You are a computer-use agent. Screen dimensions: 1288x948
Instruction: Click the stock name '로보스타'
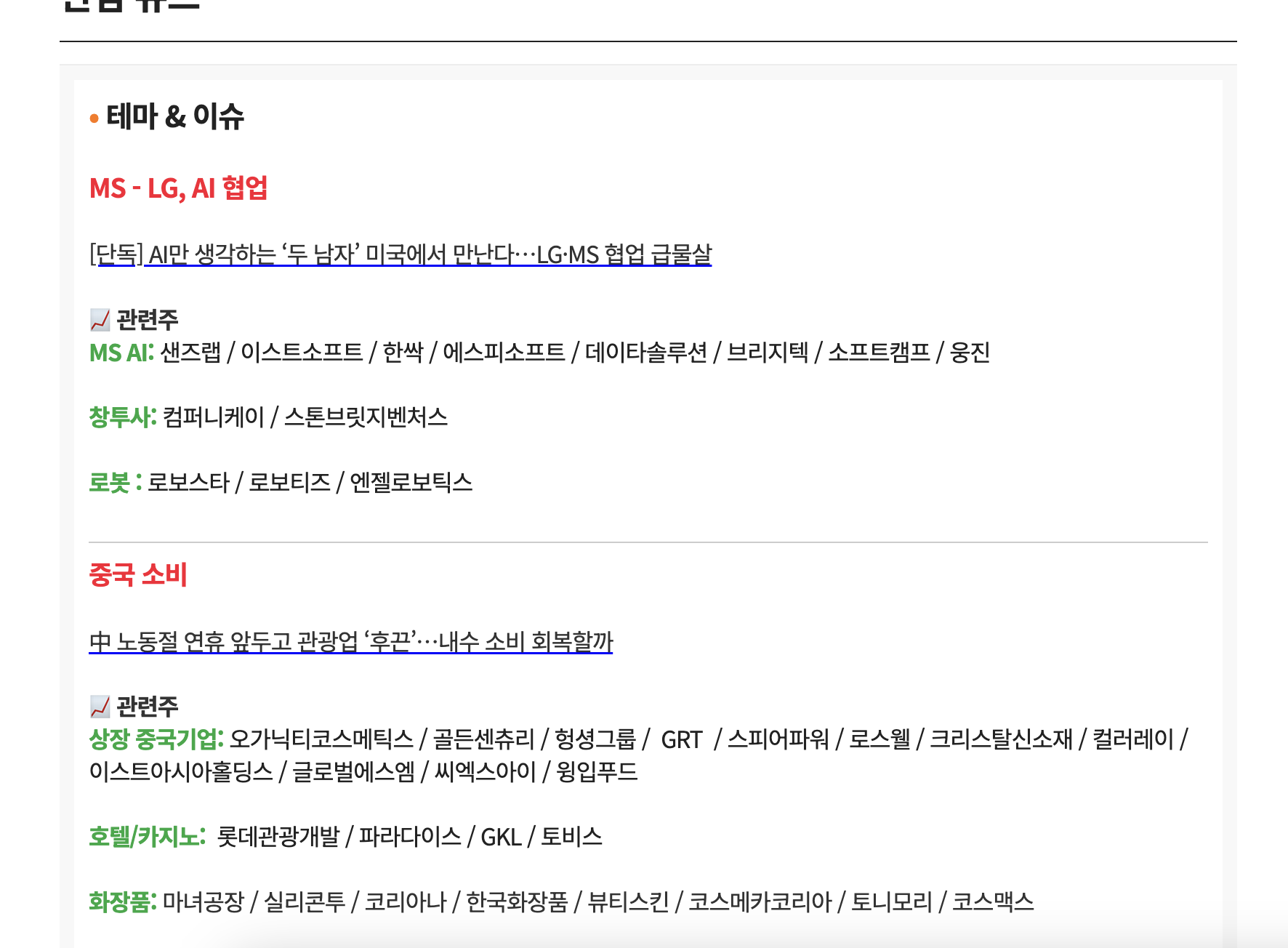coord(189,482)
